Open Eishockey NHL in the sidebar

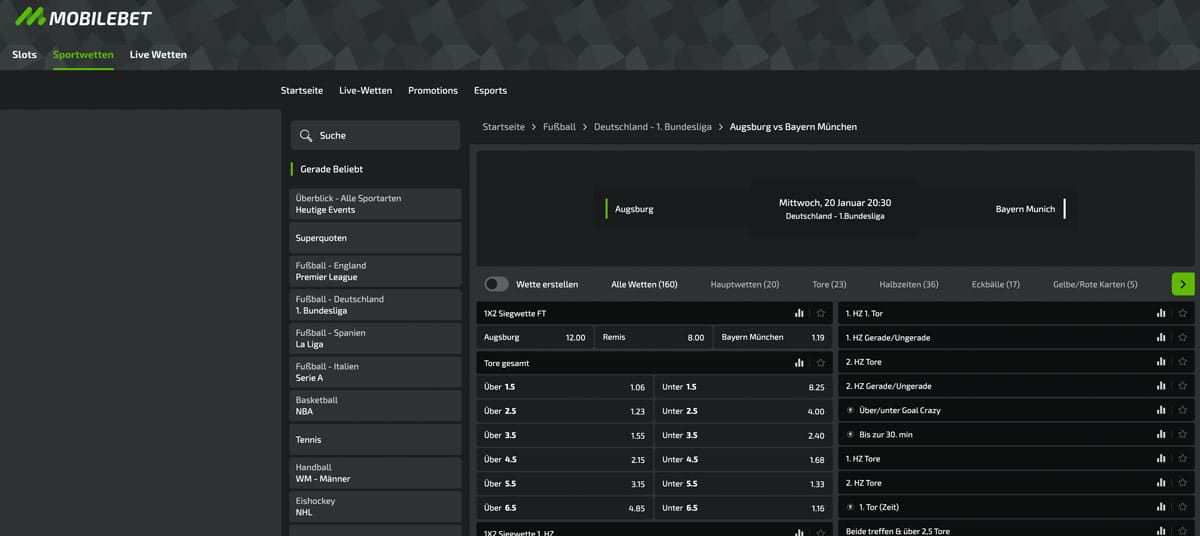click(375, 506)
